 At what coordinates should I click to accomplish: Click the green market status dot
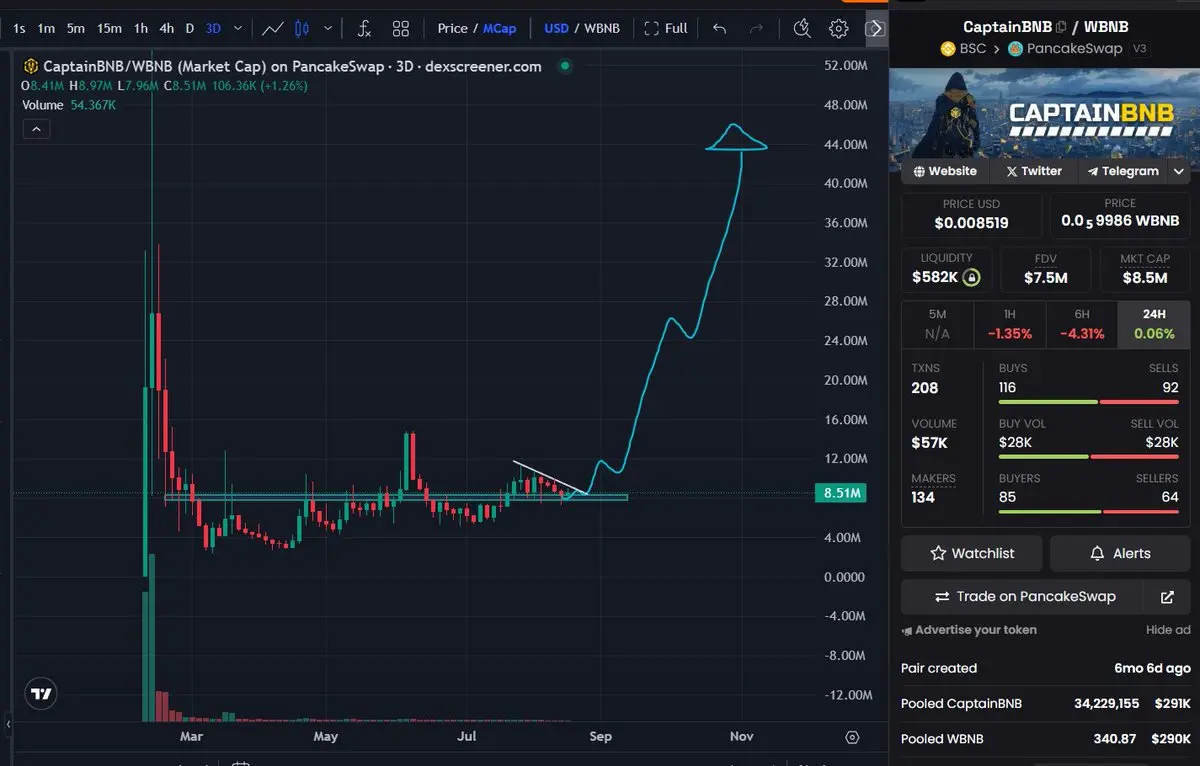click(565, 66)
